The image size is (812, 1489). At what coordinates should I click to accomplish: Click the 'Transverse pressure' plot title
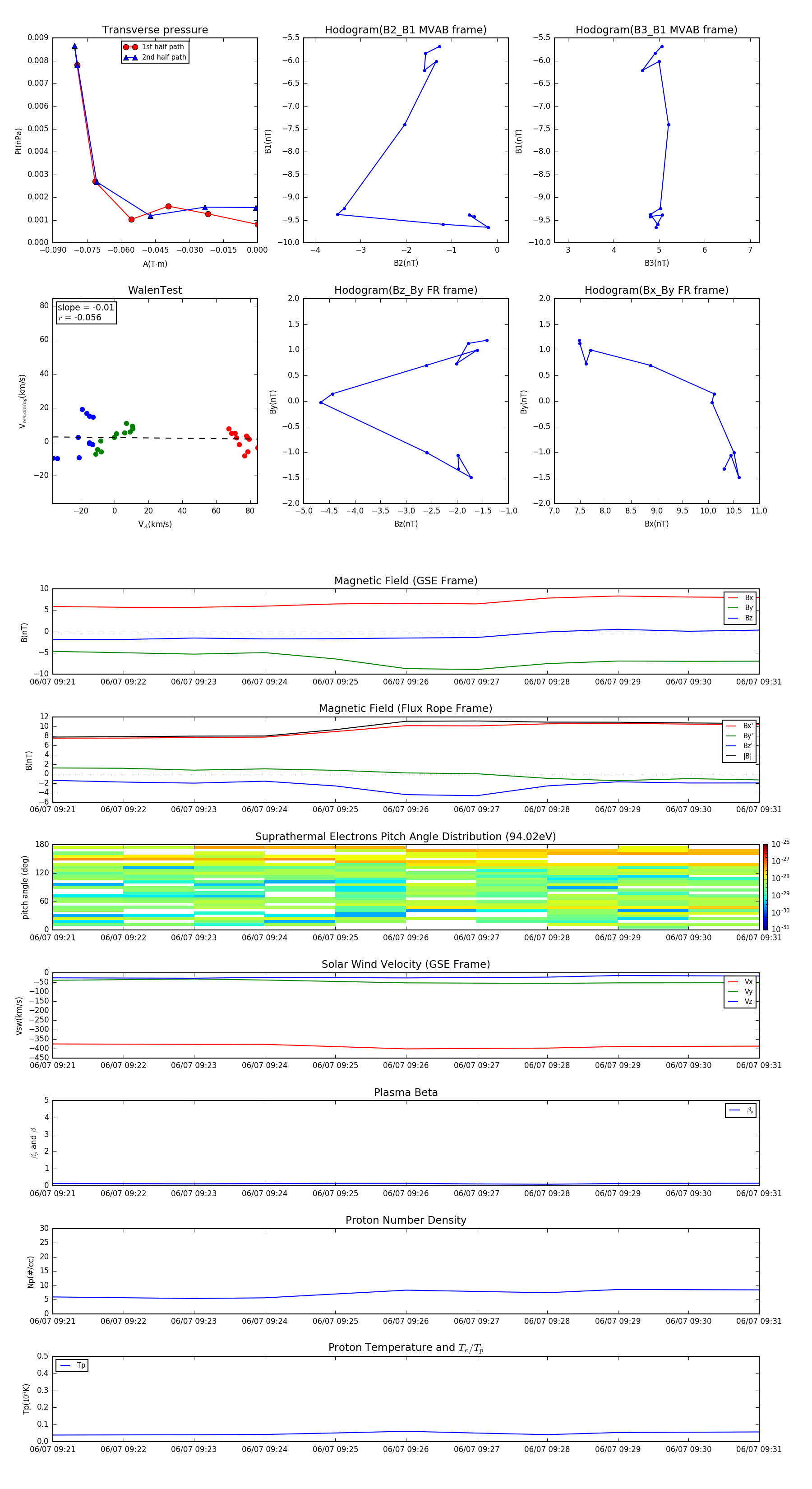pos(155,30)
